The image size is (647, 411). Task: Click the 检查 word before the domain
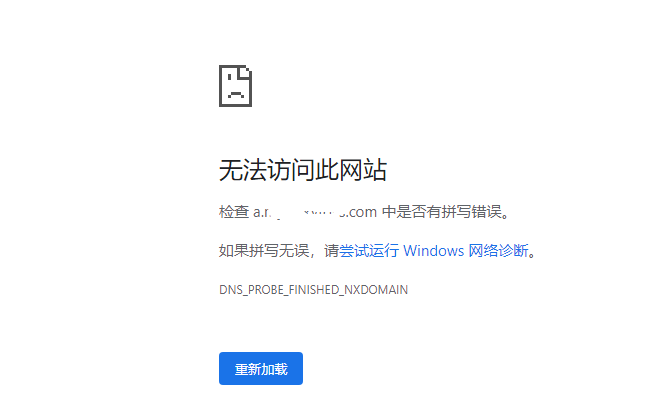click(234, 212)
